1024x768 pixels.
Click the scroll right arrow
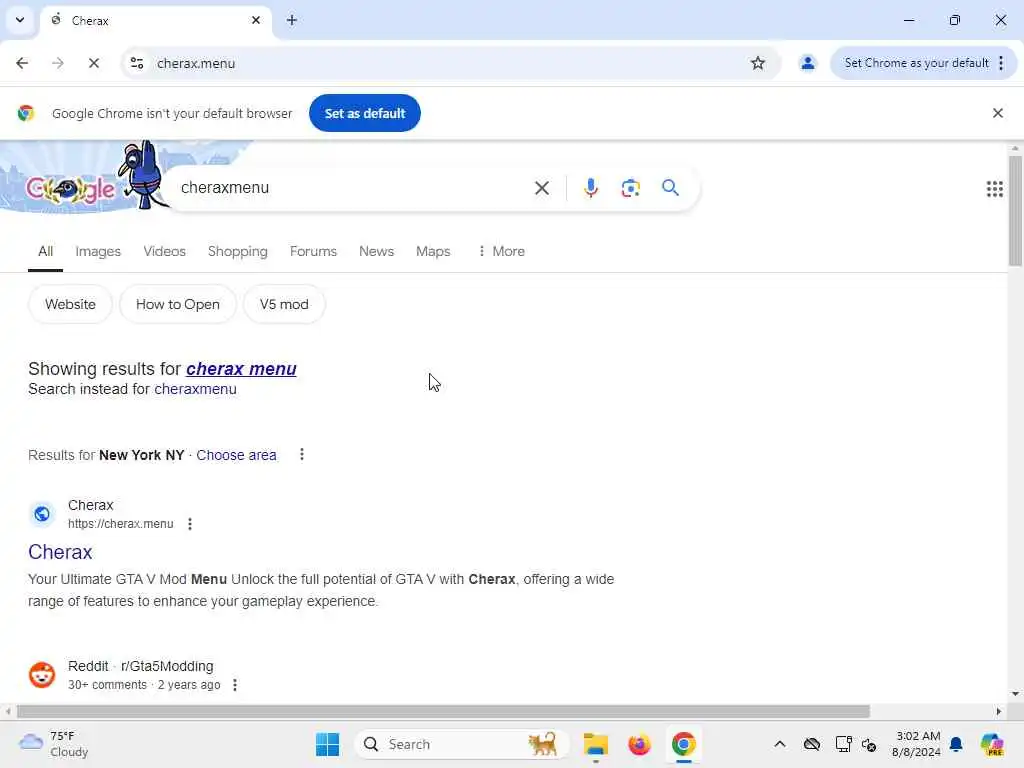tap(999, 711)
